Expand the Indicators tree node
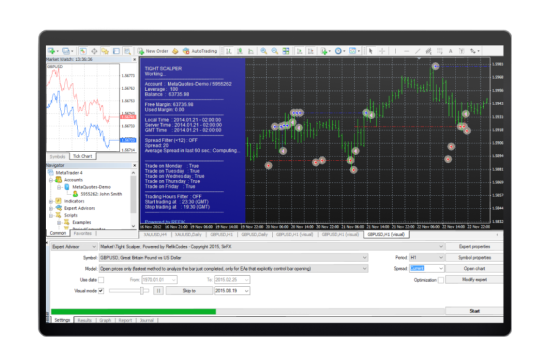Viewport: 547px width, 361px height. click(x=51, y=201)
